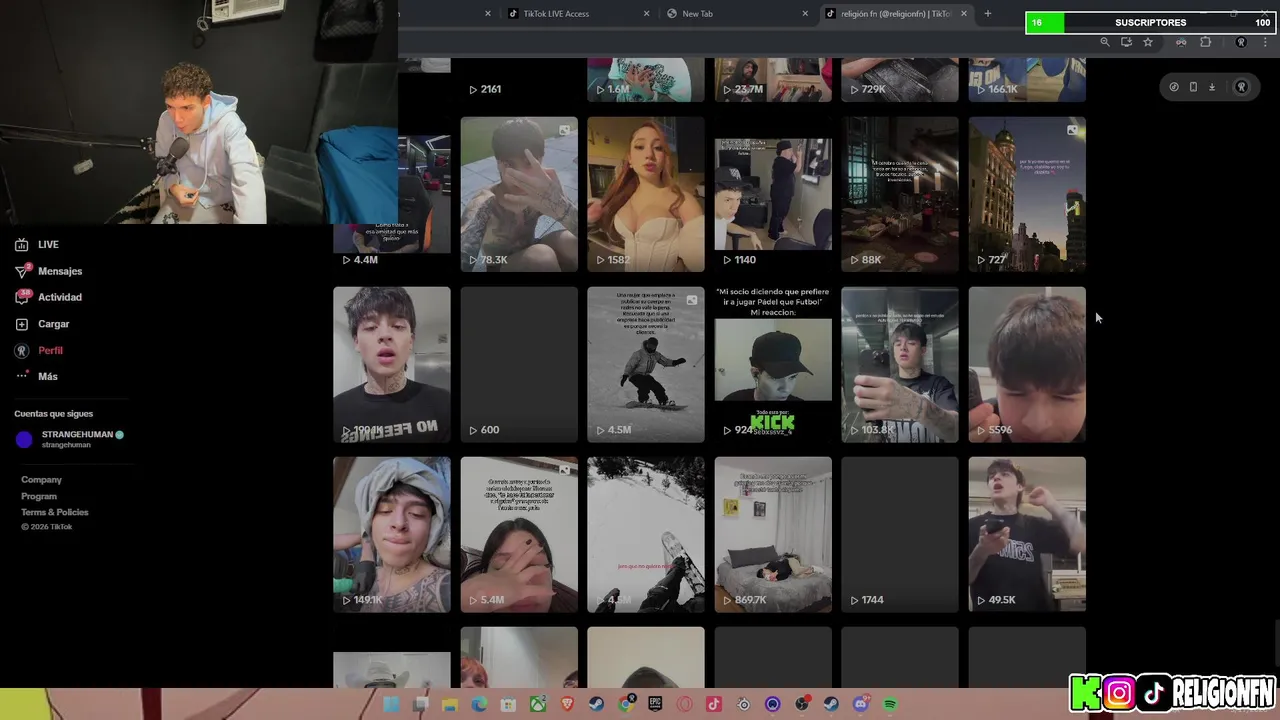
Task: Click the Windows Start button
Action: click(391, 704)
